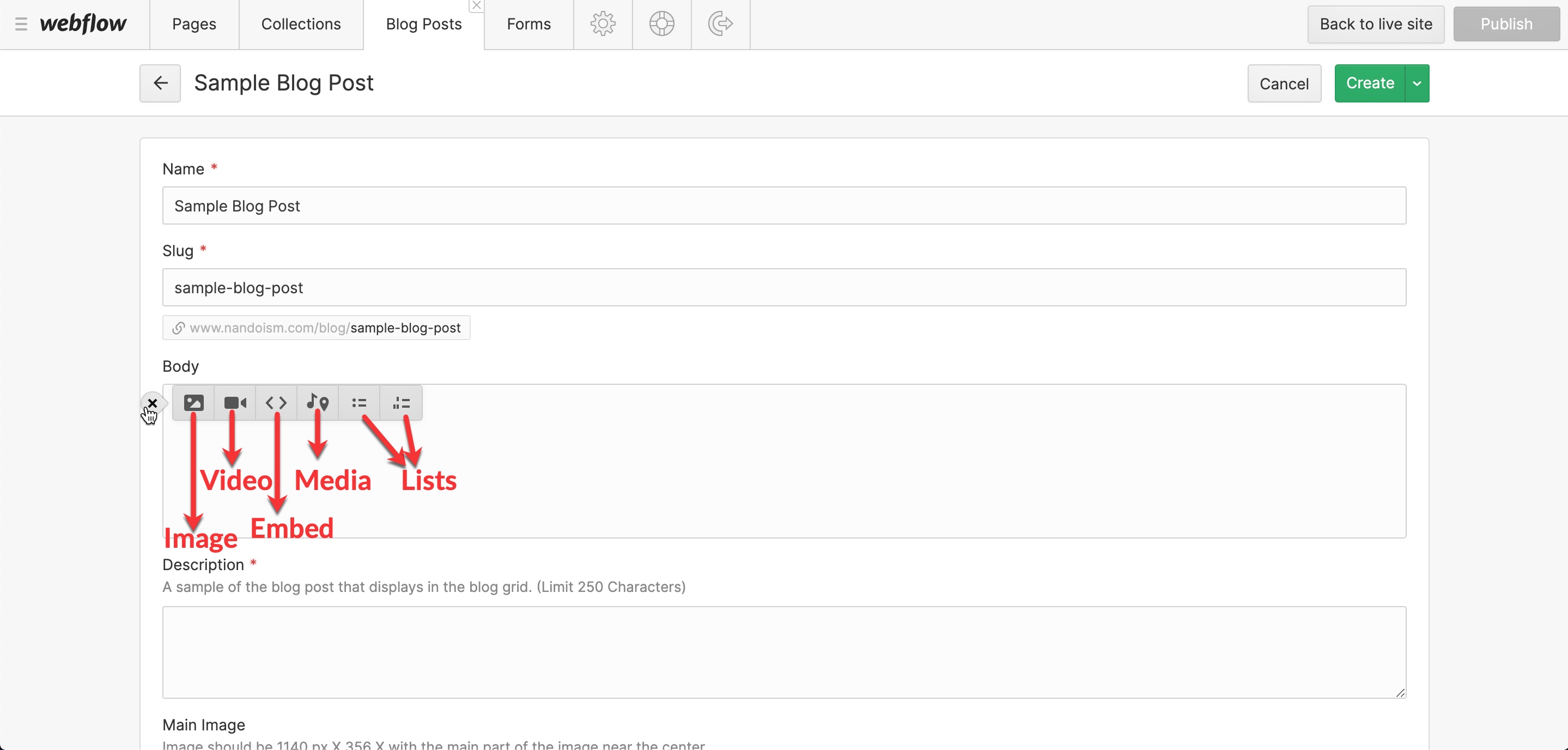Click into the Description textarea
Image resolution: width=1568 pixels, height=750 pixels.
tap(784, 652)
